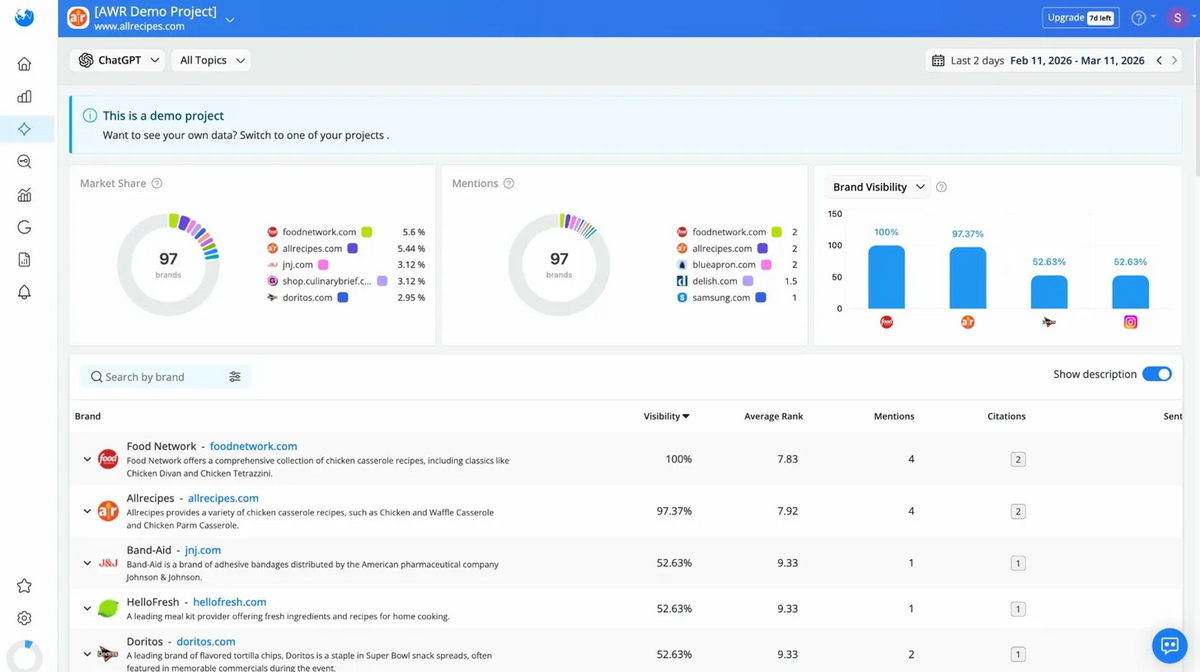The height and width of the screenshot is (672, 1200).
Task: Open the All Topics dropdown
Action: [x=211, y=61]
